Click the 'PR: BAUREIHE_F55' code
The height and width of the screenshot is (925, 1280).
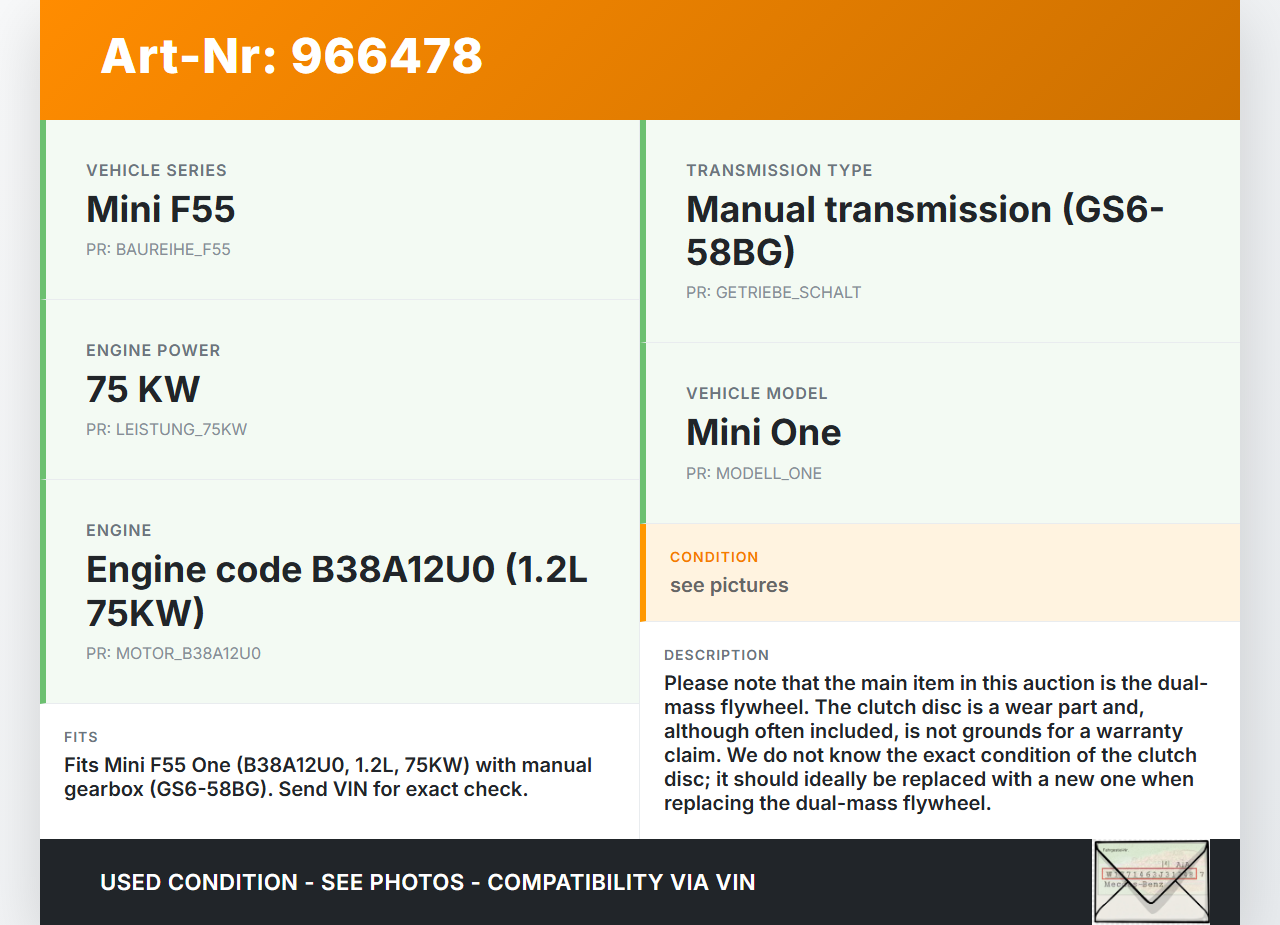pyautogui.click(x=158, y=249)
